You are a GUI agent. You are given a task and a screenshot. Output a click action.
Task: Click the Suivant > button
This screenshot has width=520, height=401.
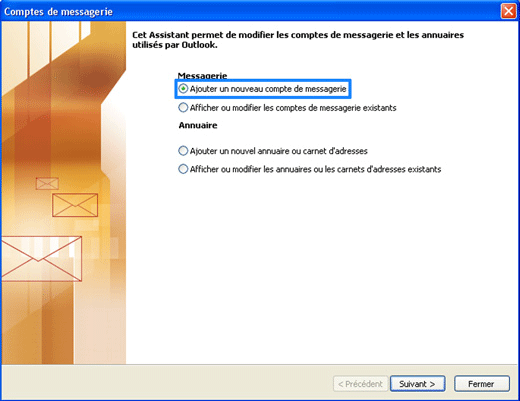[x=417, y=384]
